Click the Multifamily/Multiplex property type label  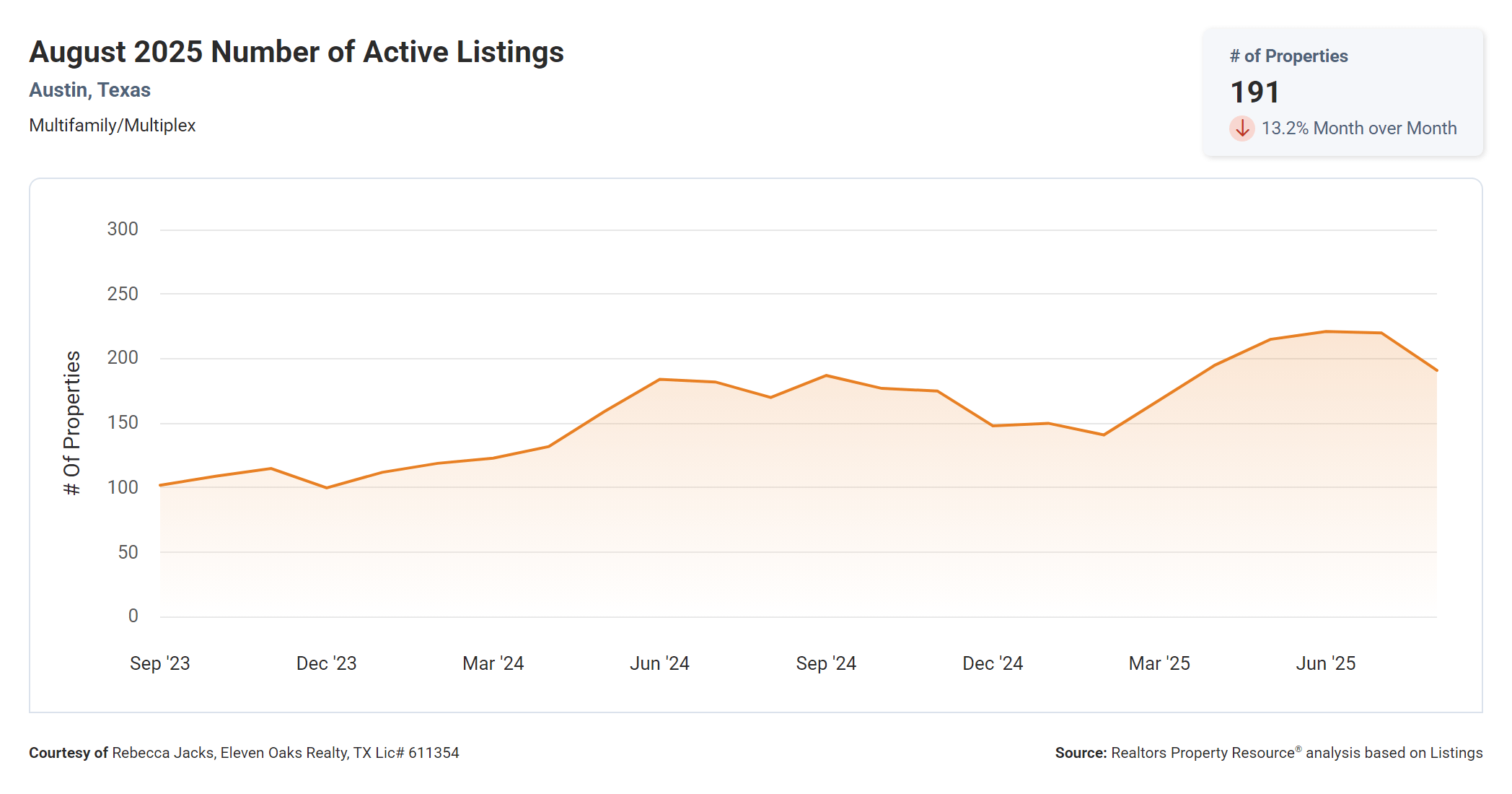pos(112,126)
